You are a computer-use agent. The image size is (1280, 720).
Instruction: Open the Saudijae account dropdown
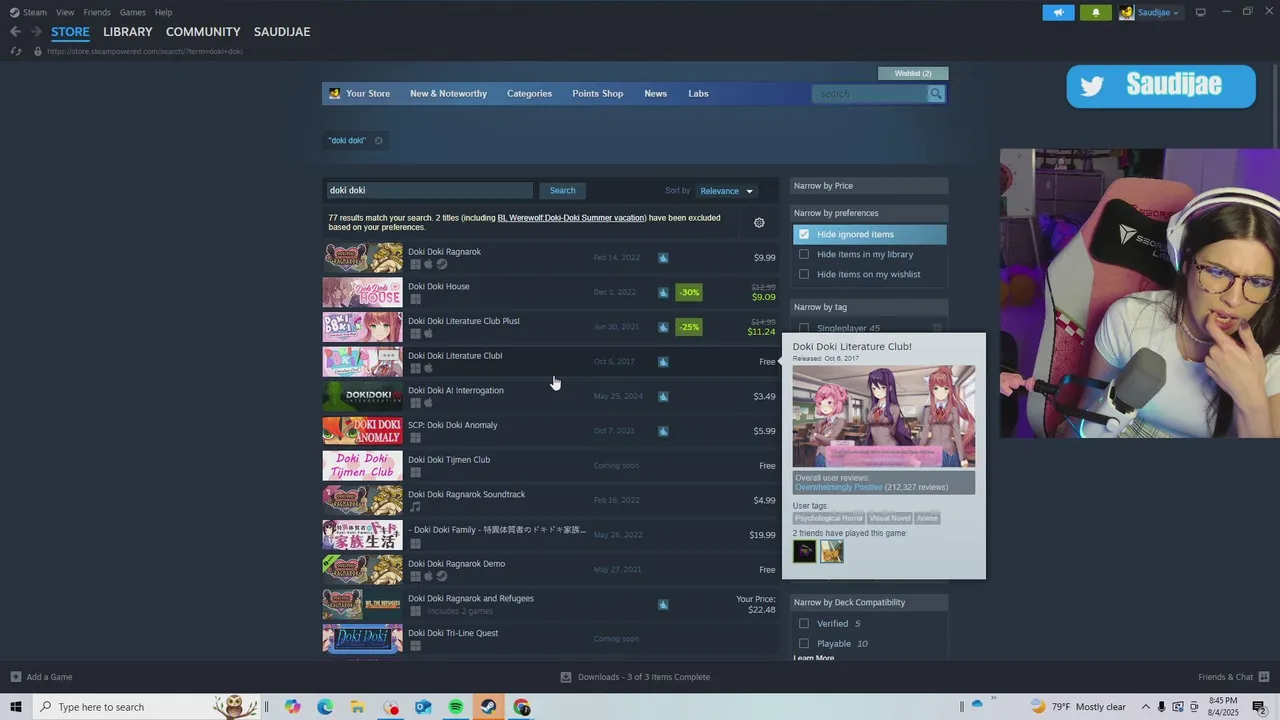click(x=1159, y=12)
